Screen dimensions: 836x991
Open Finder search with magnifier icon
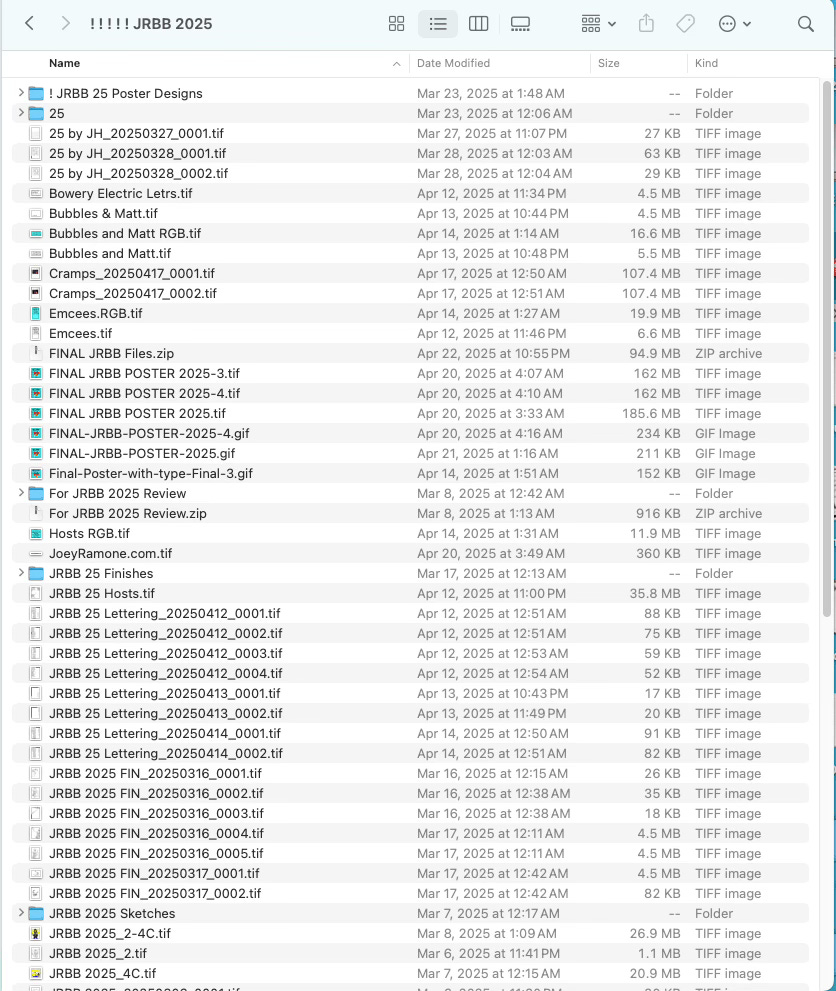coord(805,24)
